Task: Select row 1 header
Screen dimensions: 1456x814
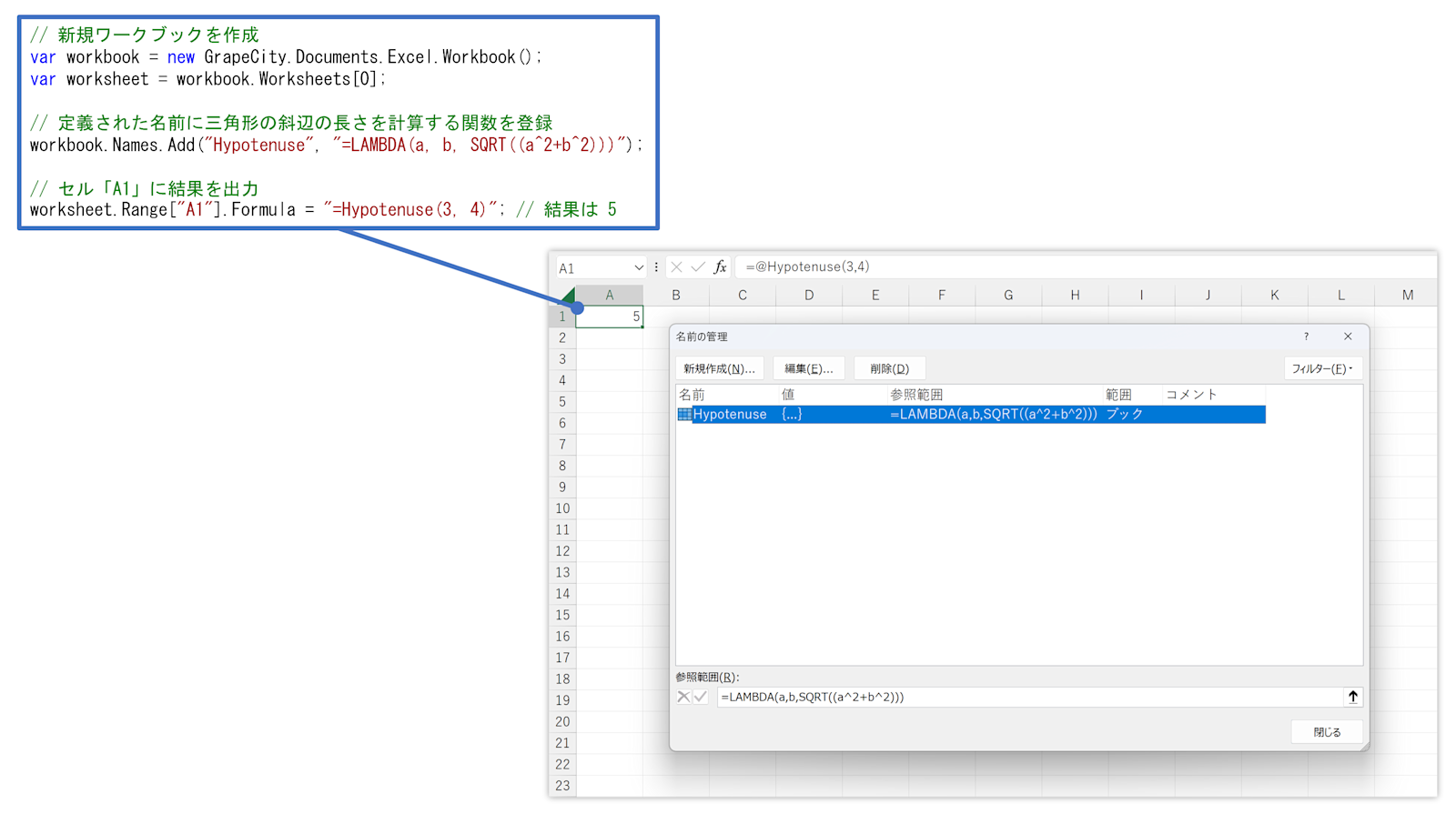Action: tap(562, 317)
